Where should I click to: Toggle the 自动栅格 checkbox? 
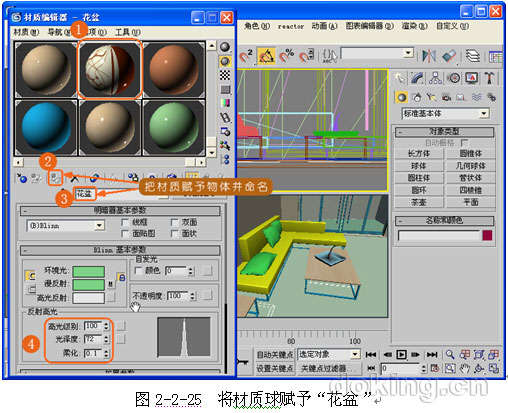(x=464, y=143)
